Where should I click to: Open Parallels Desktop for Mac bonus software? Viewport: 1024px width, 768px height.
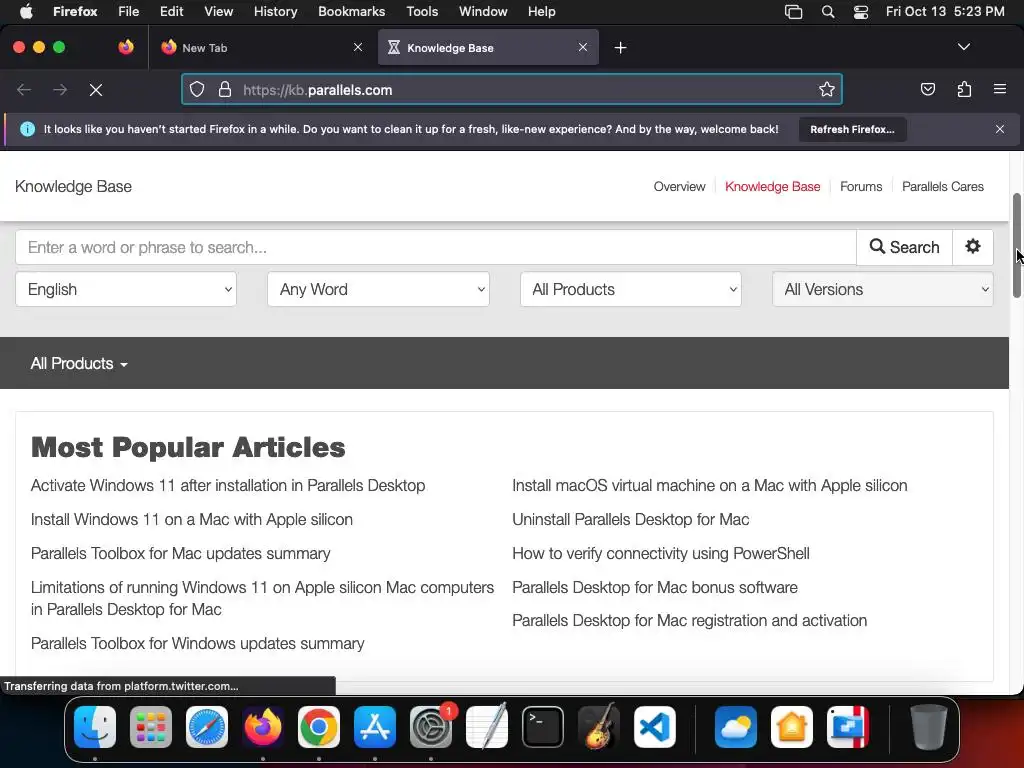tap(654, 587)
